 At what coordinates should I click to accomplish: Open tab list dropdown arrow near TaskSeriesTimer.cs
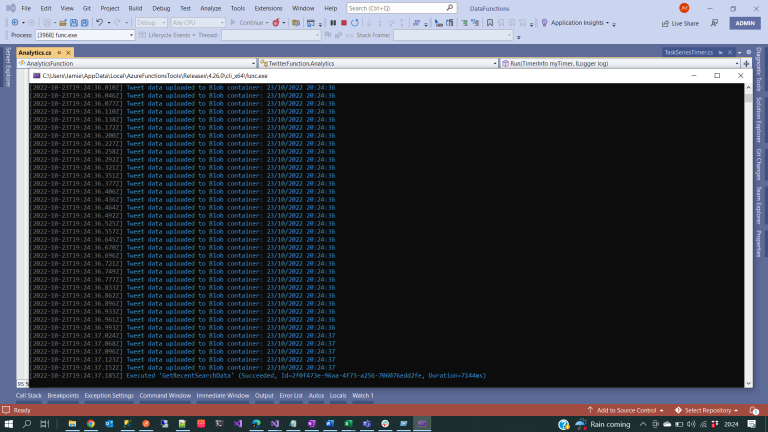coord(740,52)
